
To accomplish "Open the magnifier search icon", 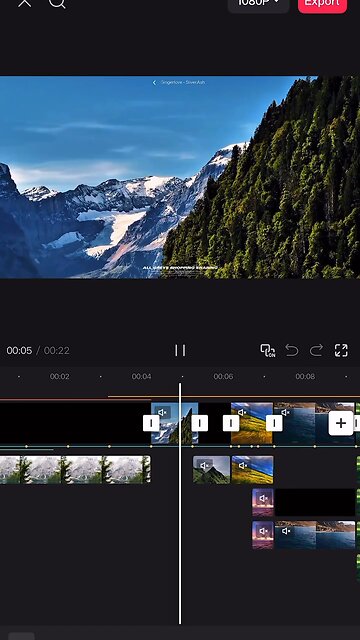I will 57,3.
